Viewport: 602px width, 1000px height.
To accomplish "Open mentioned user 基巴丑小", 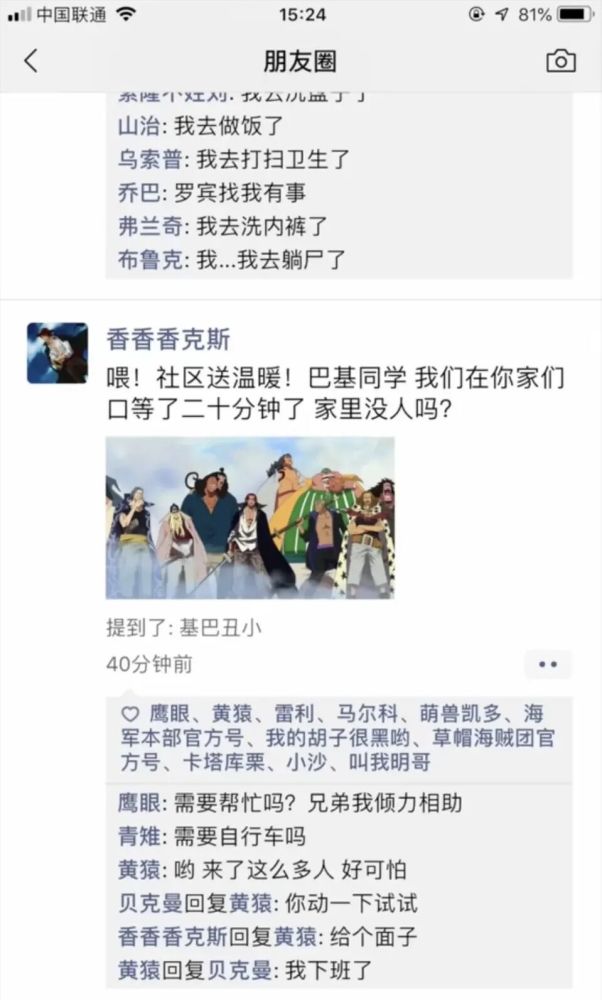I will tap(220, 628).
